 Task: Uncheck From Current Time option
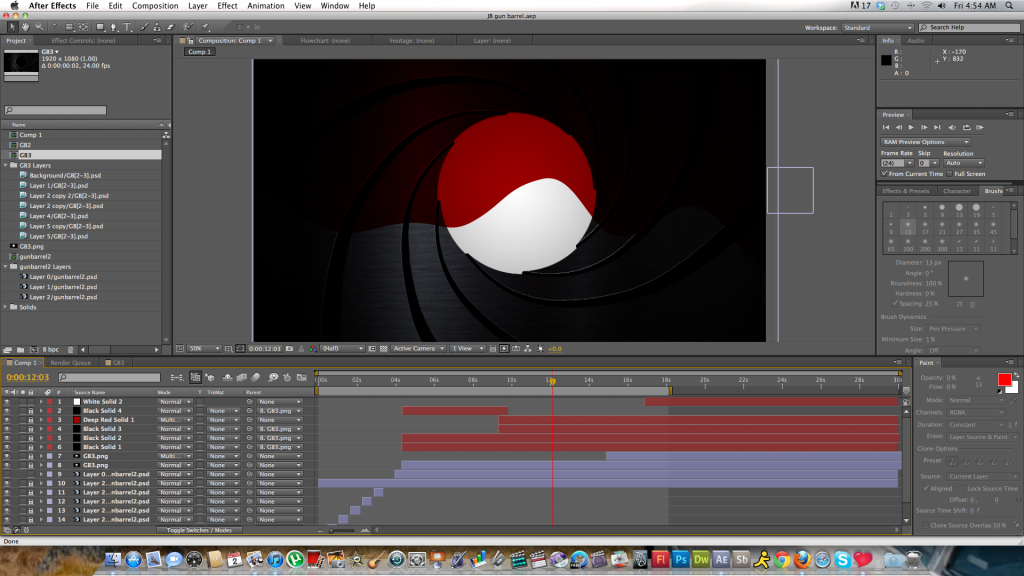click(x=885, y=173)
